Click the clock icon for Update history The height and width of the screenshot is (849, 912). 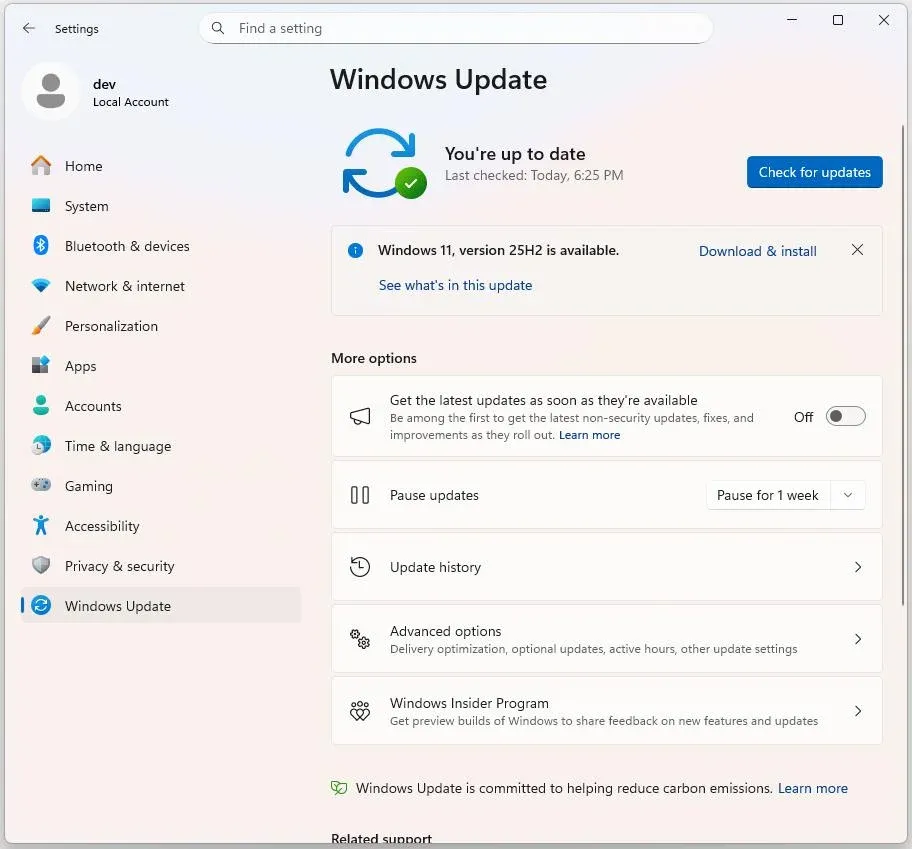tap(360, 567)
